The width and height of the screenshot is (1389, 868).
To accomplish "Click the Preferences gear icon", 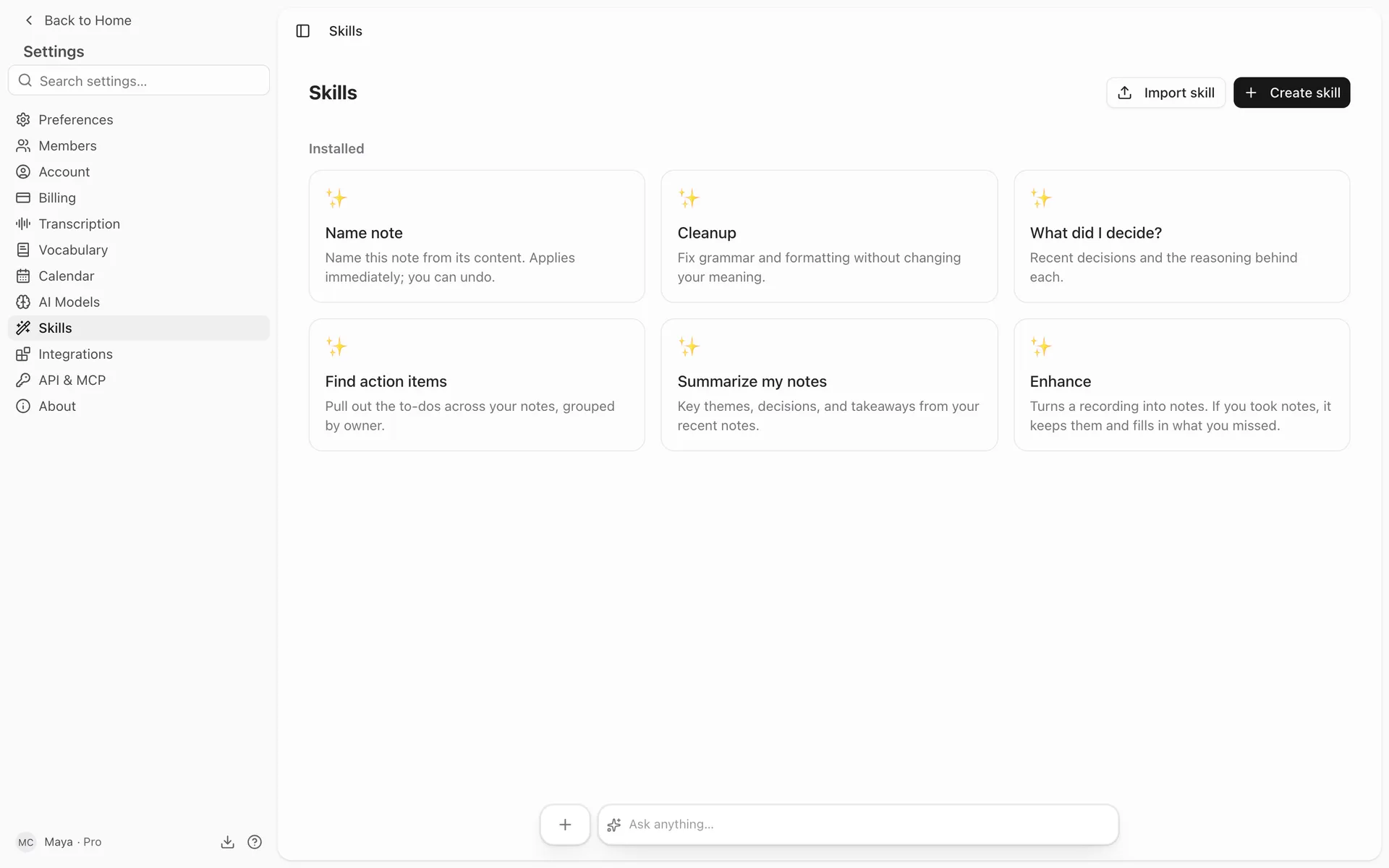I will [23, 119].
